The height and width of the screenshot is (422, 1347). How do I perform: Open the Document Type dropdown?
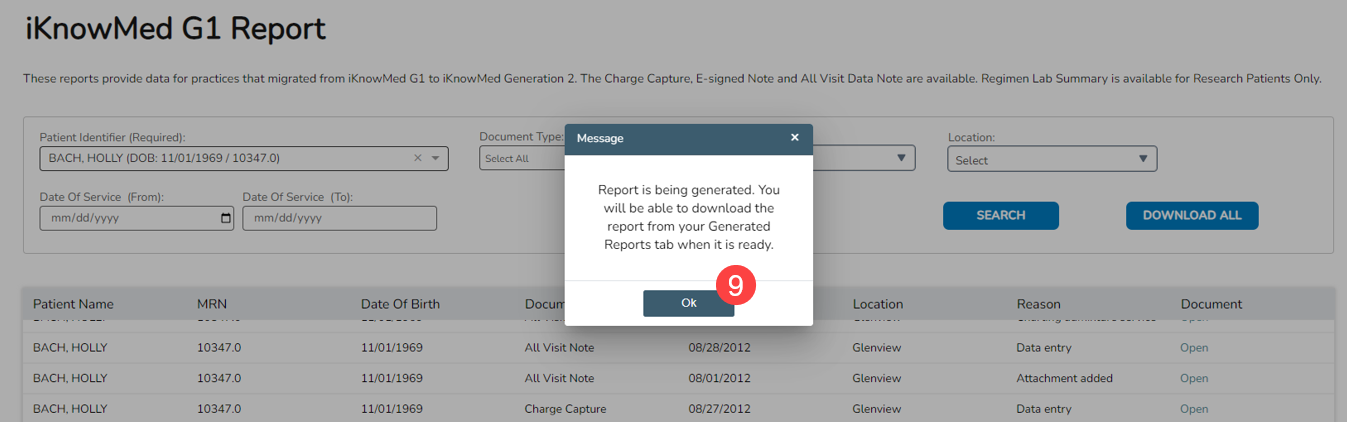pyautogui.click(x=520, y=158)
